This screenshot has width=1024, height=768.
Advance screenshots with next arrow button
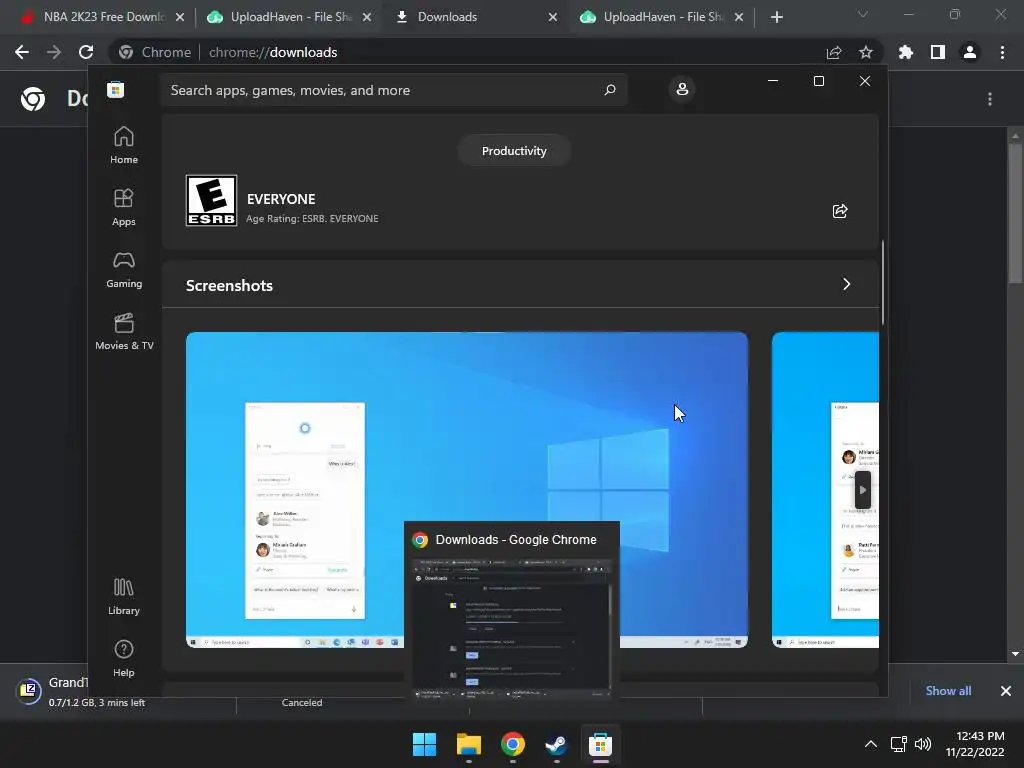click(863, 490)
